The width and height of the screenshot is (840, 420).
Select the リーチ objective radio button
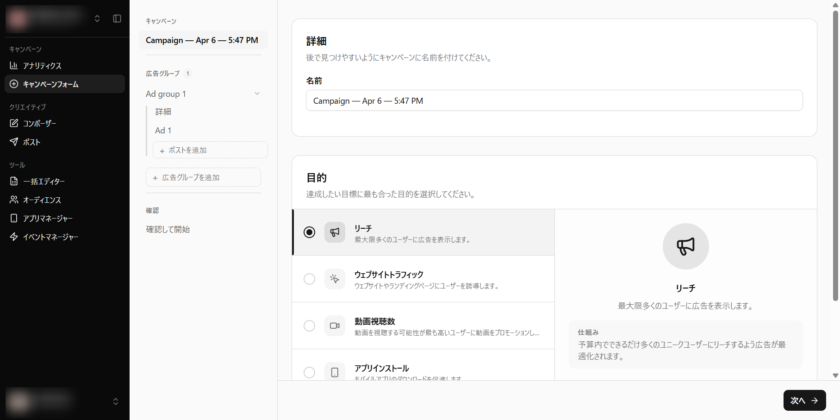pos(309,232)
